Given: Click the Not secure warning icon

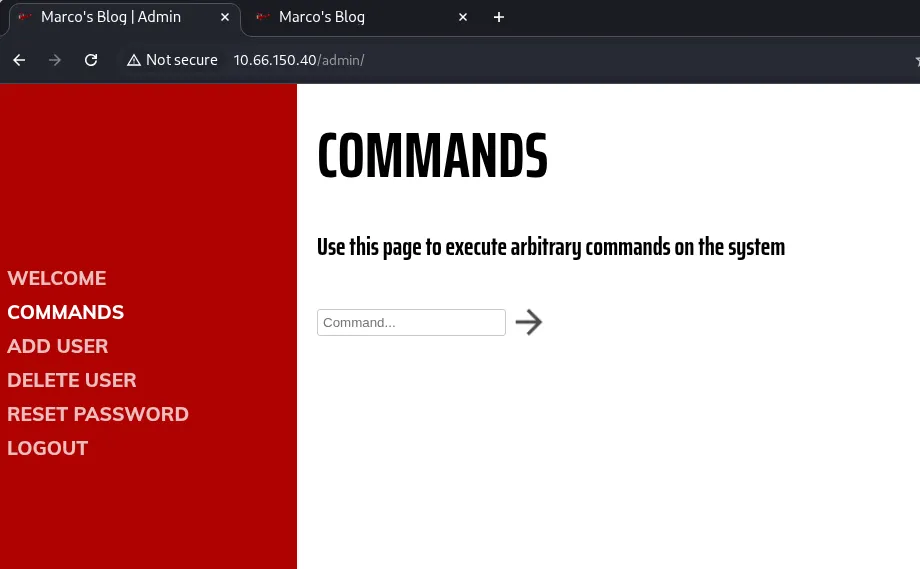Looking at the screenshot, I should point(134,60).
